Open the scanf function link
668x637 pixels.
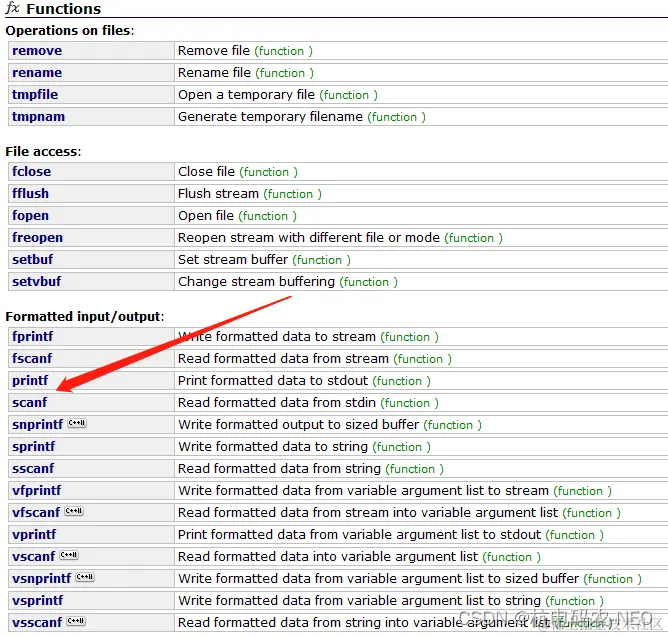tap(29, 403)
